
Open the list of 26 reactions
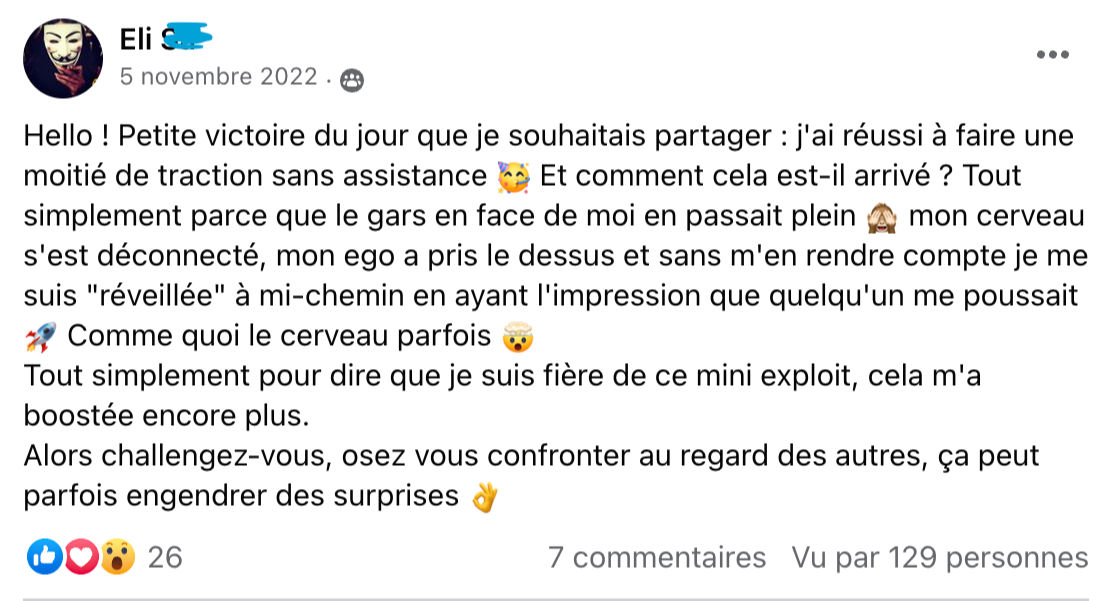(x=165, y=557)
